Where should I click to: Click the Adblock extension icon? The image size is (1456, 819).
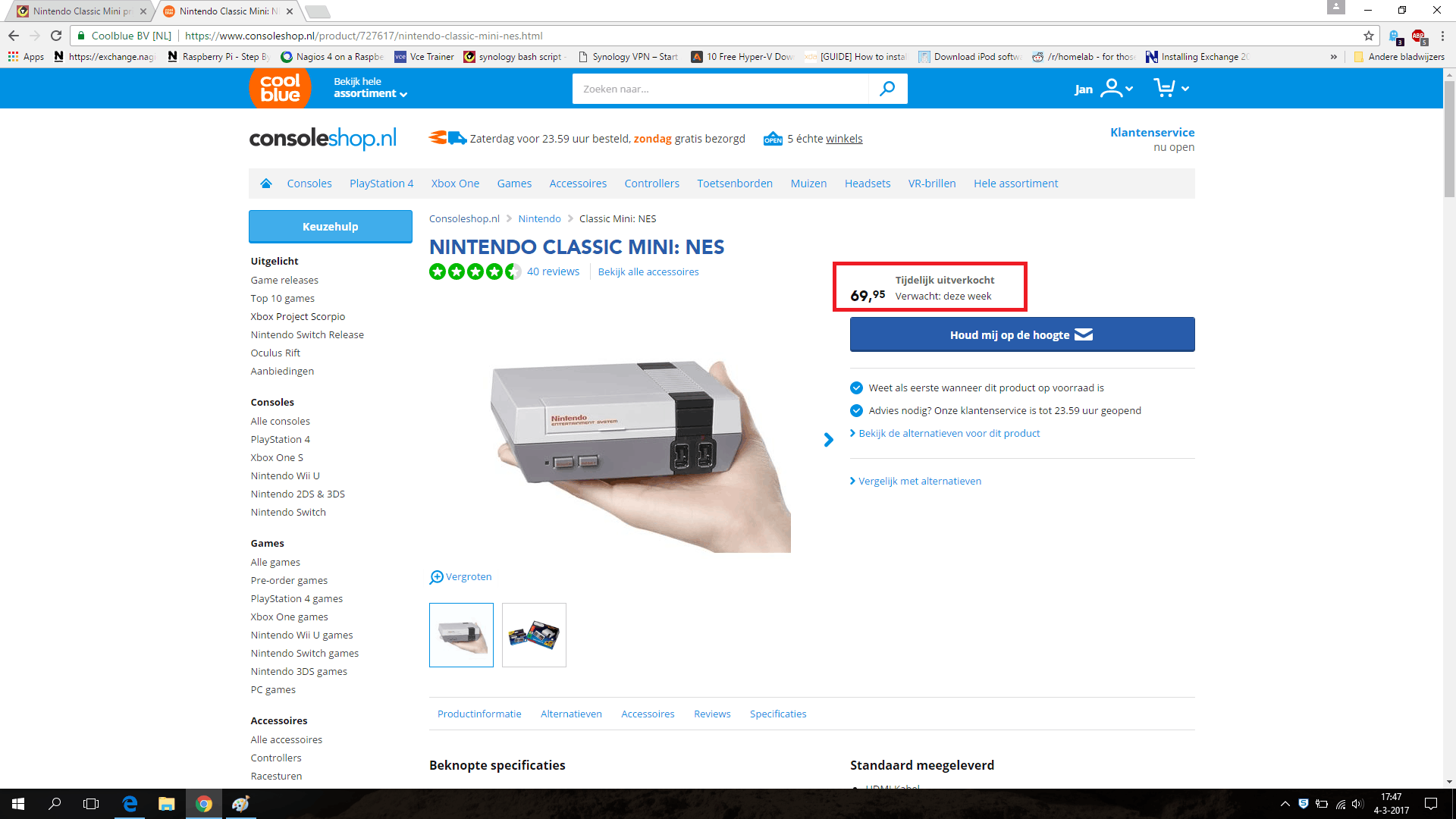[x=1418, y=36]
